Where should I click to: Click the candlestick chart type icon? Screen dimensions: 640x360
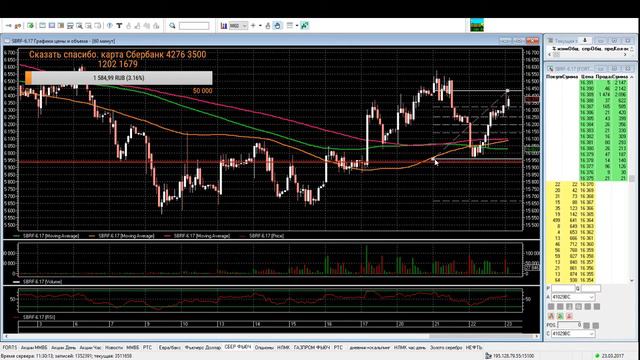224,26
